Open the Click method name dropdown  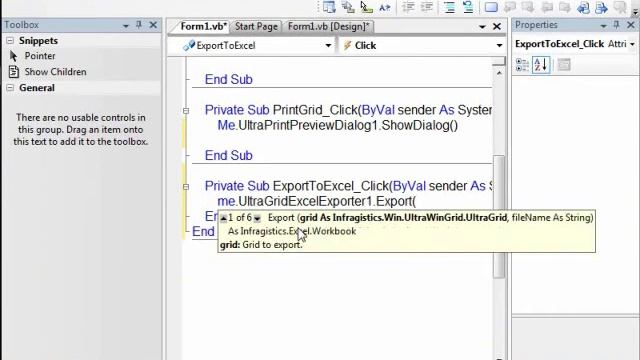point(499,46)
